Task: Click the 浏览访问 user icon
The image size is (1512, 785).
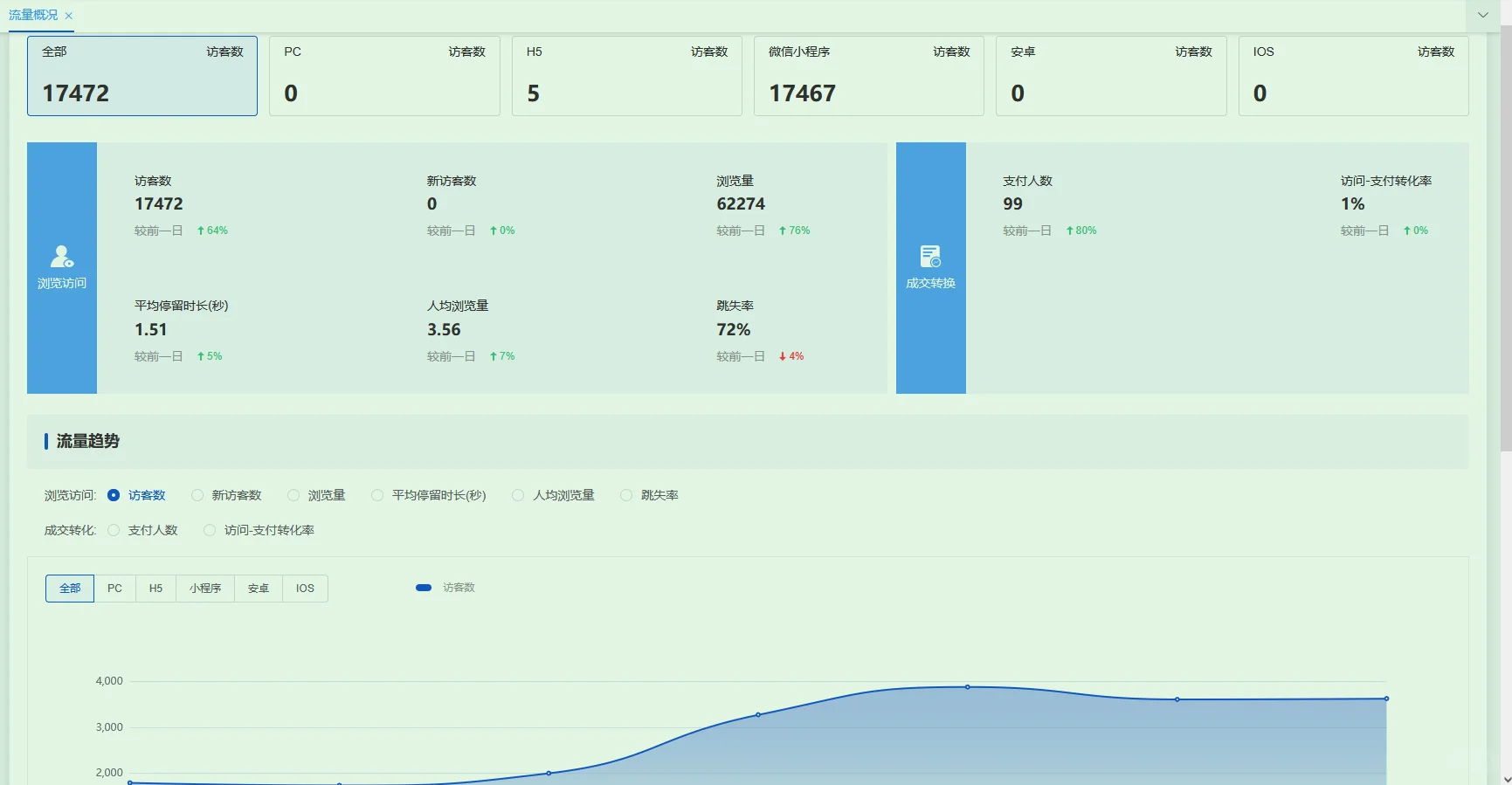Action: [x=62, y=257]
